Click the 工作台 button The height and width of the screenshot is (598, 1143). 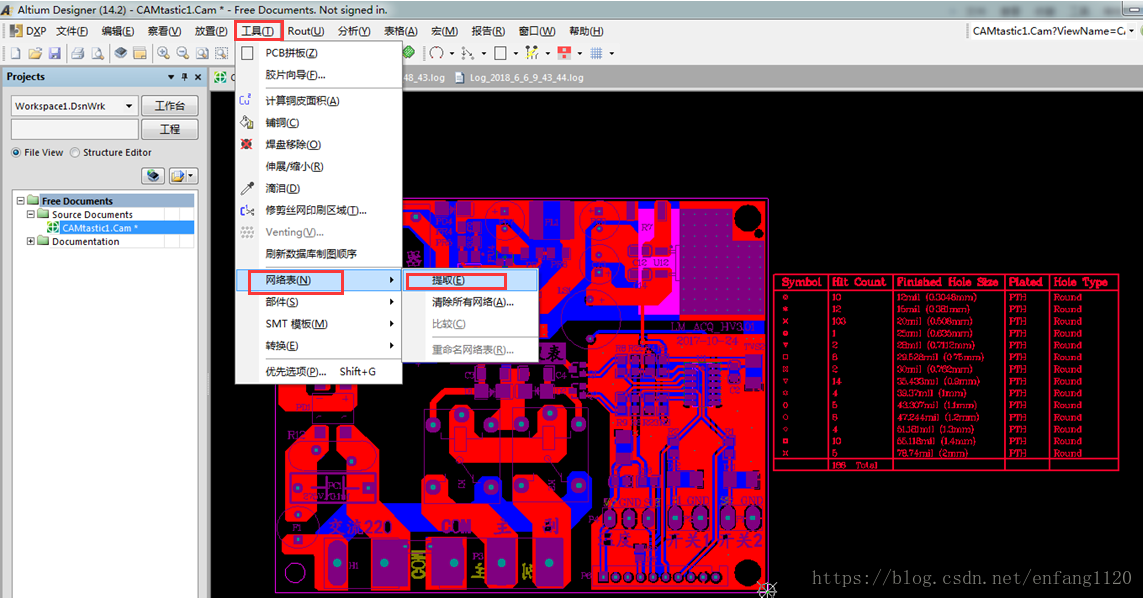coord(170,106)
